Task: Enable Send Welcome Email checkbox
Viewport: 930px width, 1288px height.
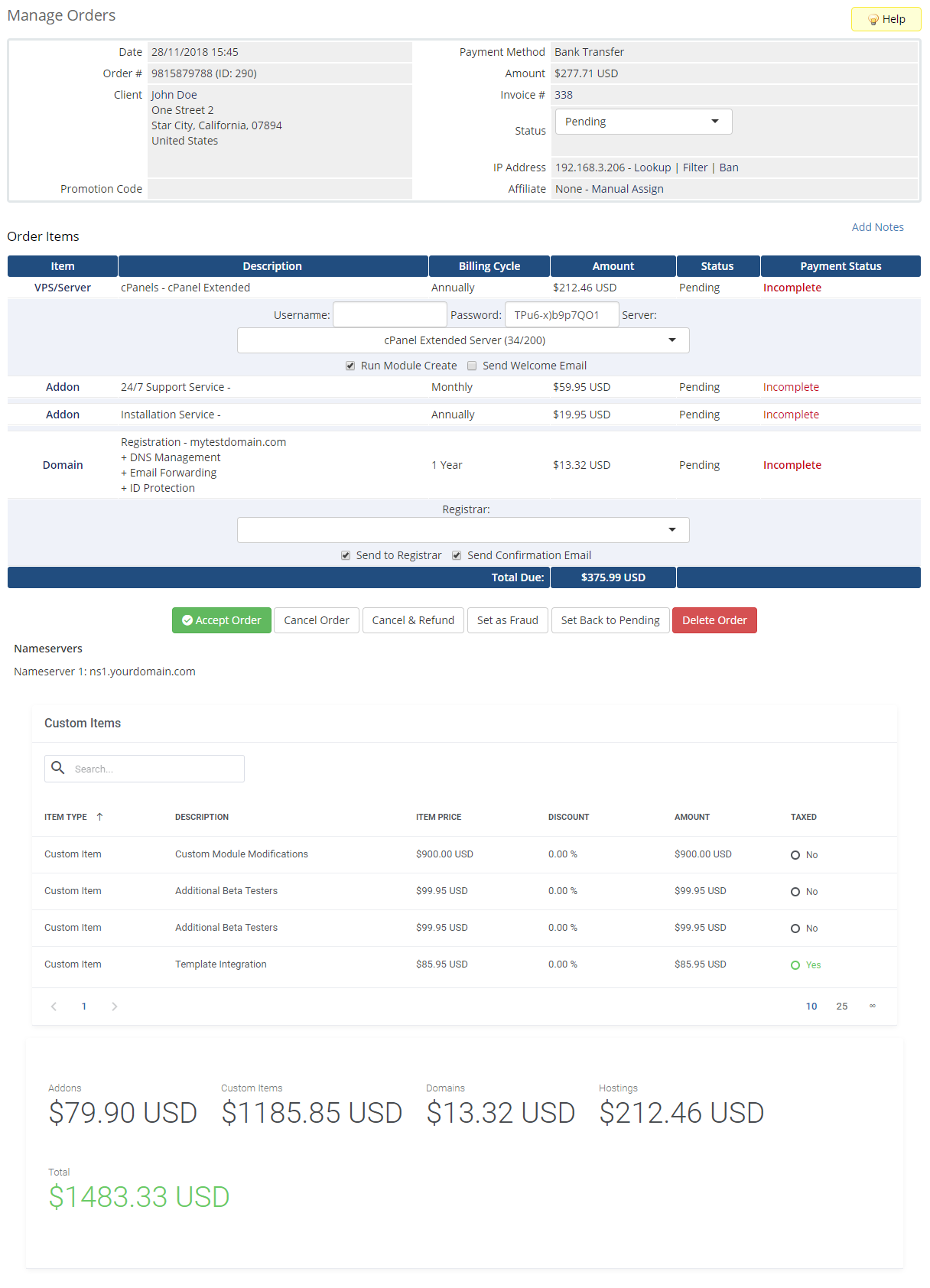Action: pyautogui.click(x=472, y=366)
